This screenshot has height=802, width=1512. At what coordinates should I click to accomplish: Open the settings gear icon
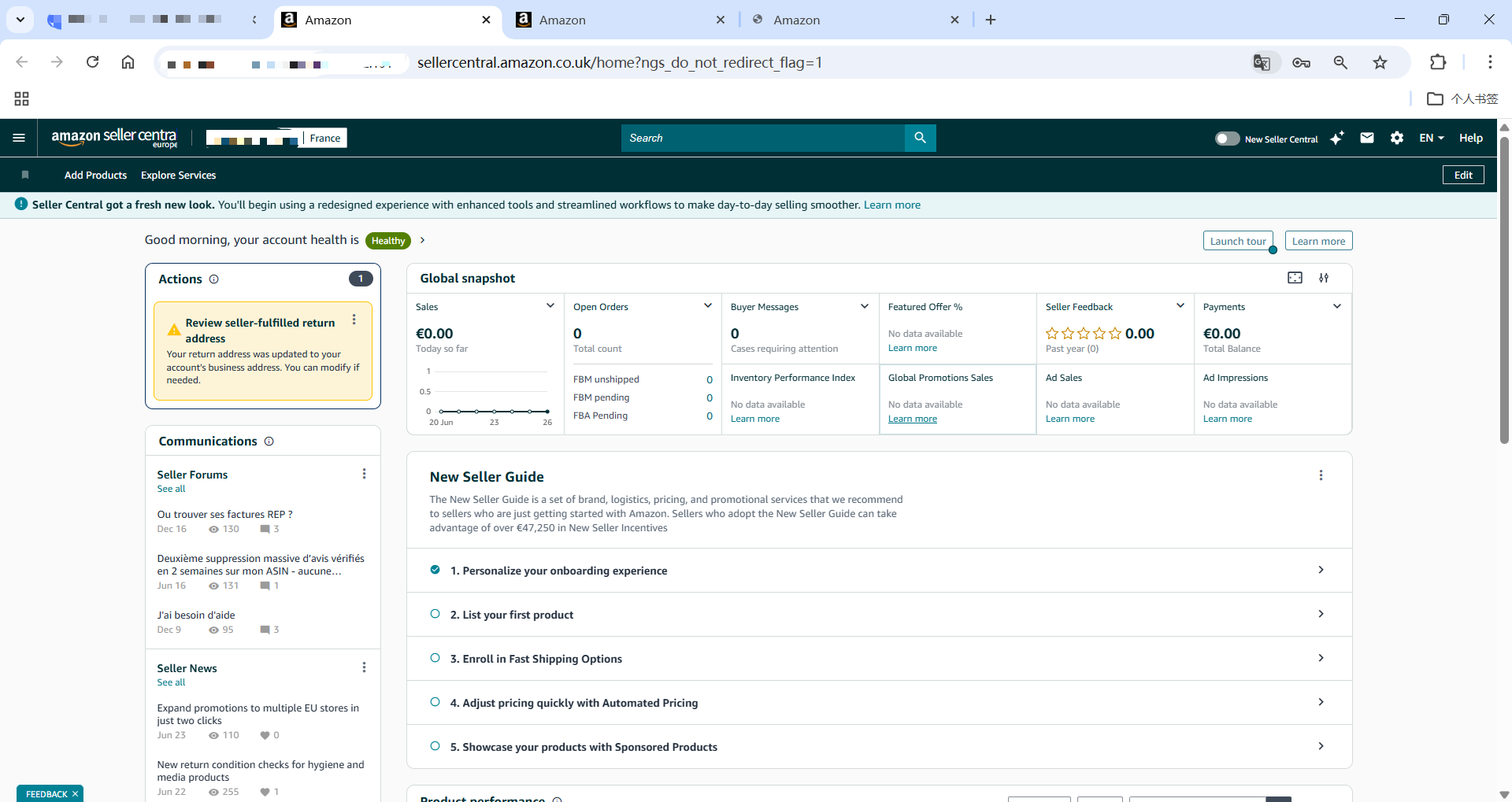1397,138
